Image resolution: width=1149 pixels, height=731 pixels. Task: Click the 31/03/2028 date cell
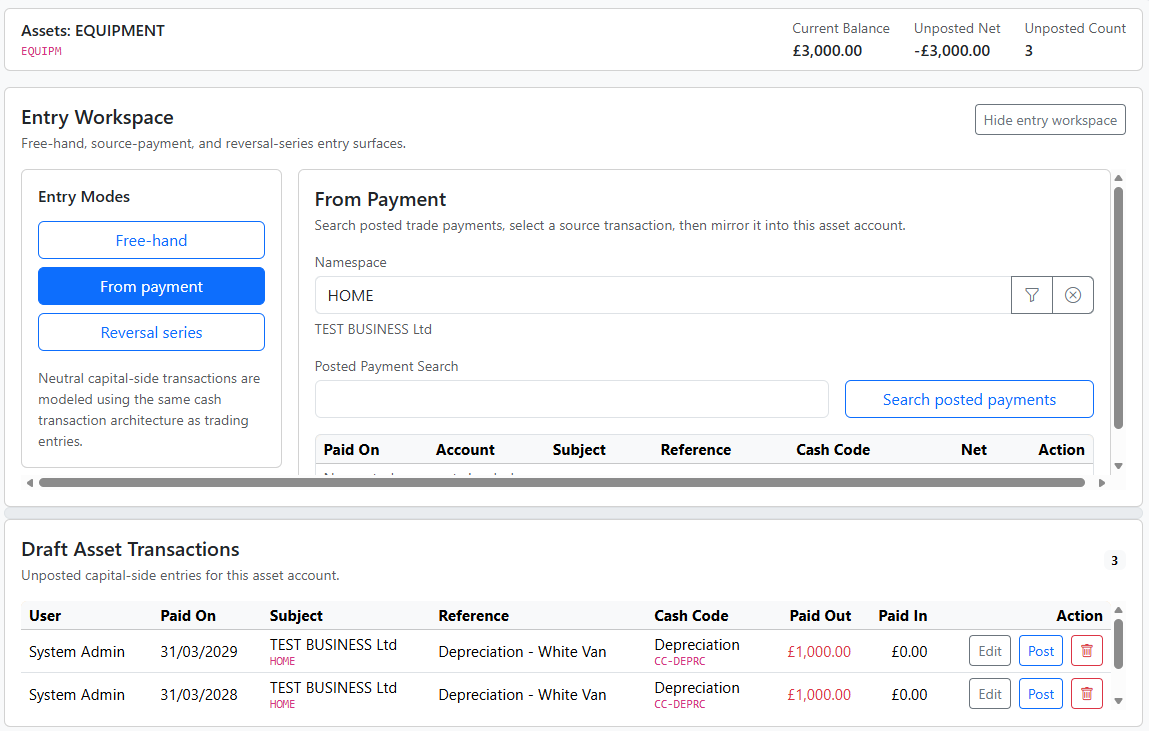pyautogui.click(x=199, y=694)
